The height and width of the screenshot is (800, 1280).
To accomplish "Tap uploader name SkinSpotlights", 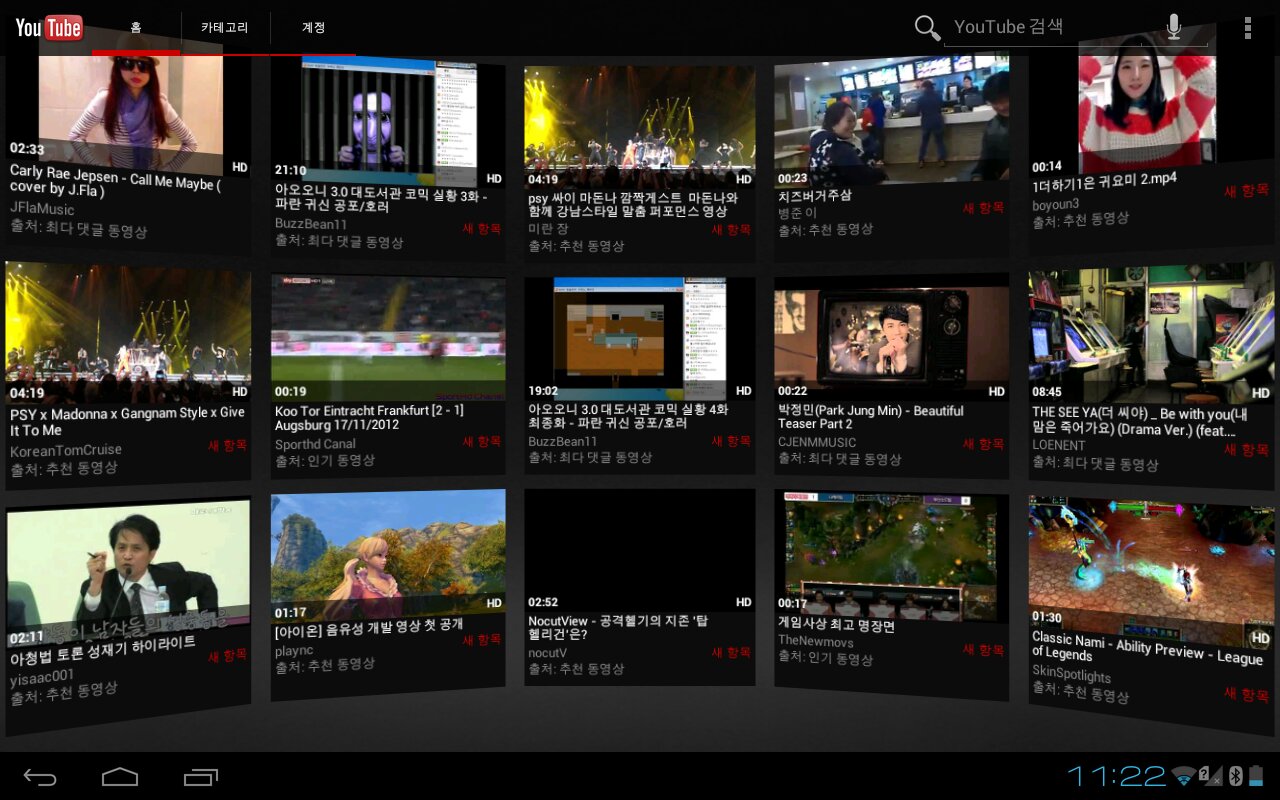I will pyautogui.click(x=1071, y=674).
